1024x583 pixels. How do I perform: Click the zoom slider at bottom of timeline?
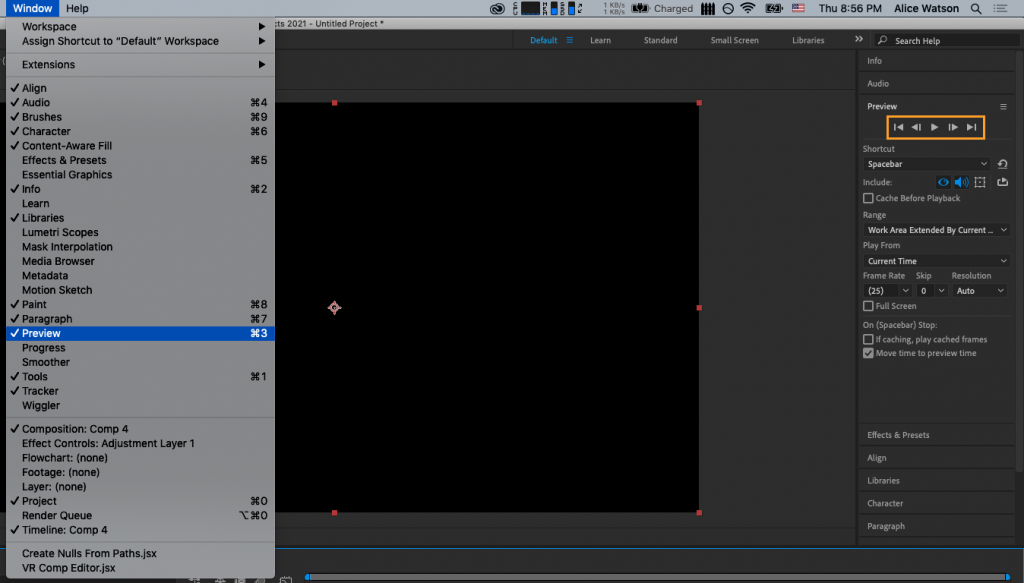click(308, 576)
